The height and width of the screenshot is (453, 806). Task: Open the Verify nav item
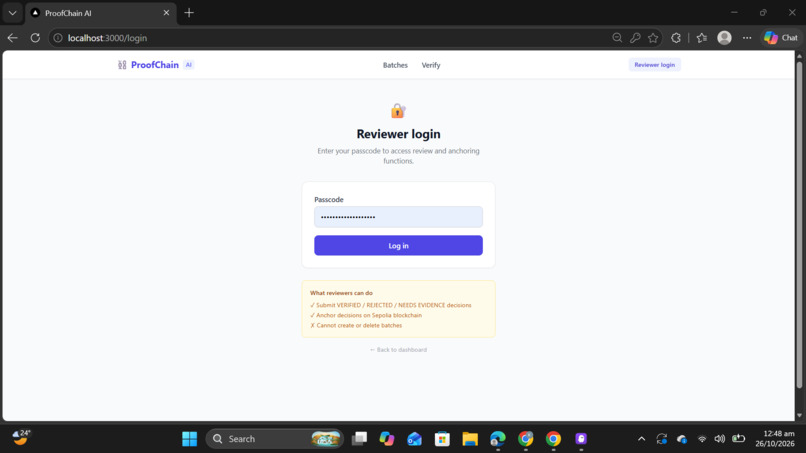(x=431, y=65)
